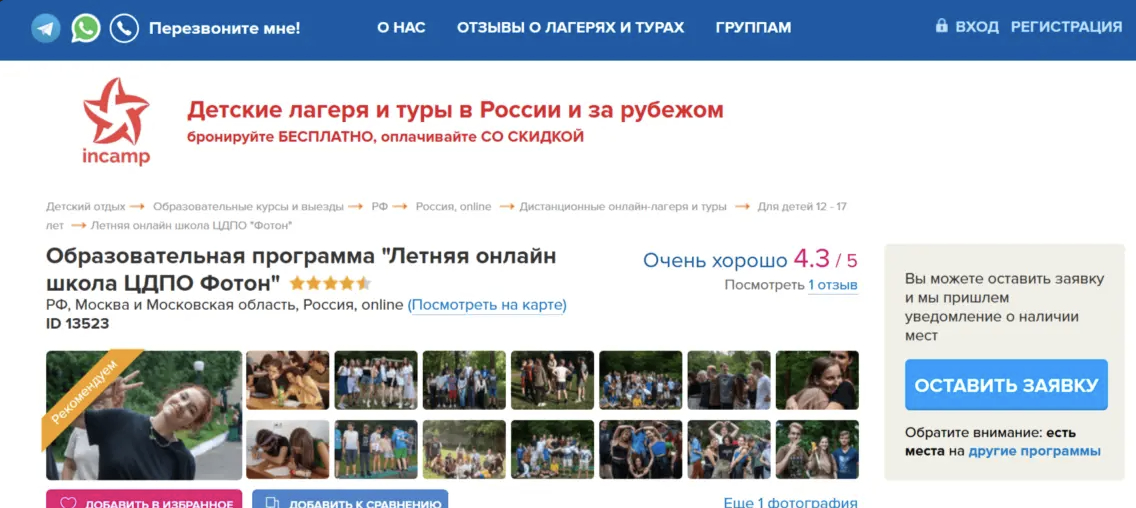Open the ГРУППАМ menu item

[x=753, y=28]
